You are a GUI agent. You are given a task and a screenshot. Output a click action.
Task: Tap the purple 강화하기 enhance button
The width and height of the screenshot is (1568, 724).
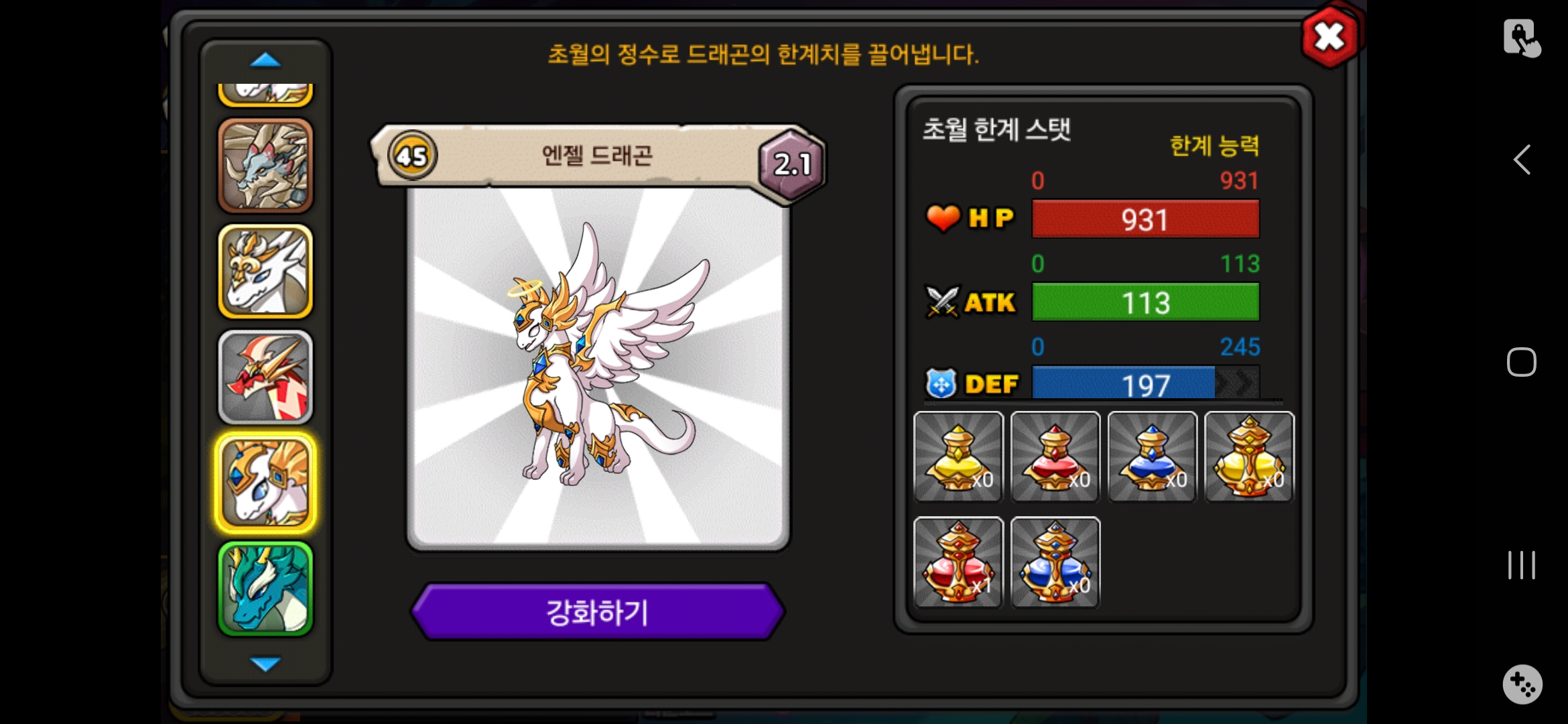pyautogui.click(x=597, y=611)
